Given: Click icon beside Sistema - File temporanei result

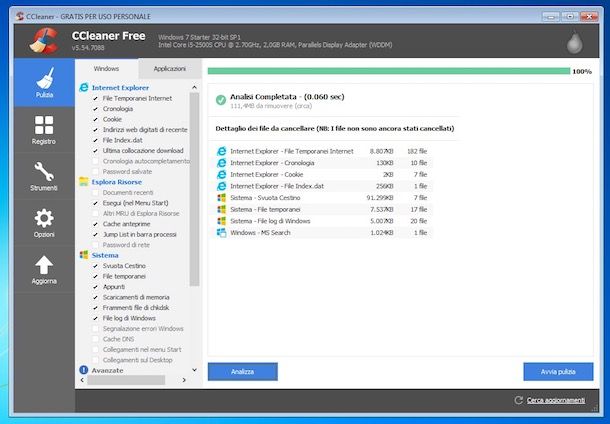Looking at the screenshot, I should 221,209.
